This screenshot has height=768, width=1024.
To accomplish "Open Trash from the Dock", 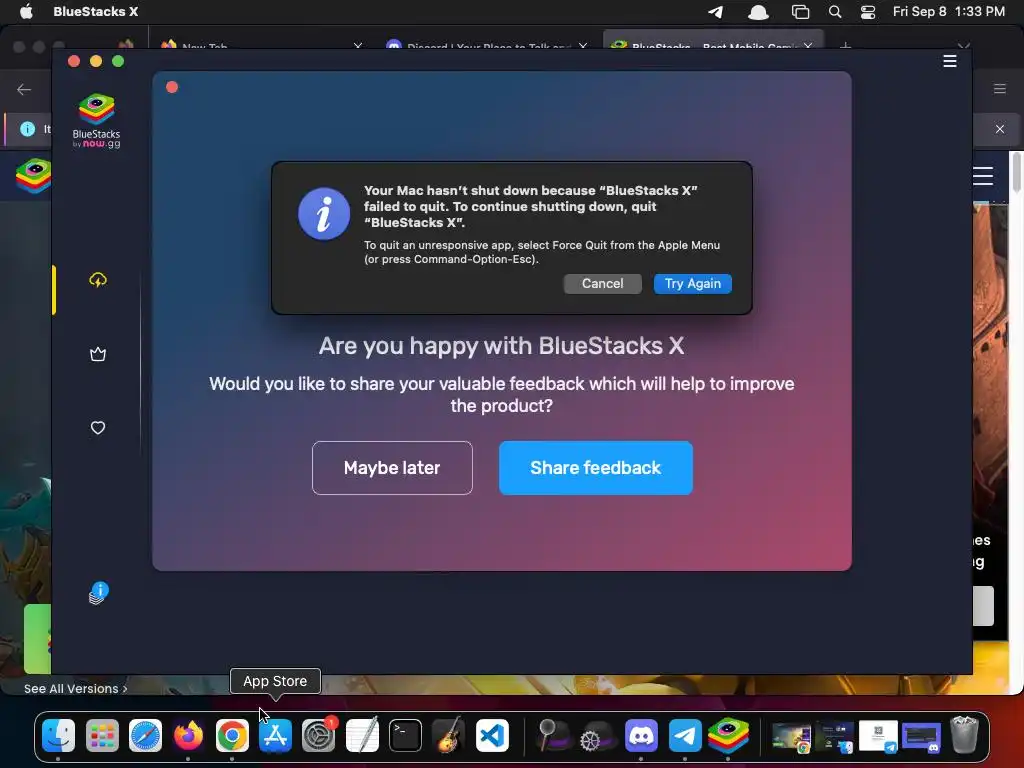I will click(x=965, y=735).
